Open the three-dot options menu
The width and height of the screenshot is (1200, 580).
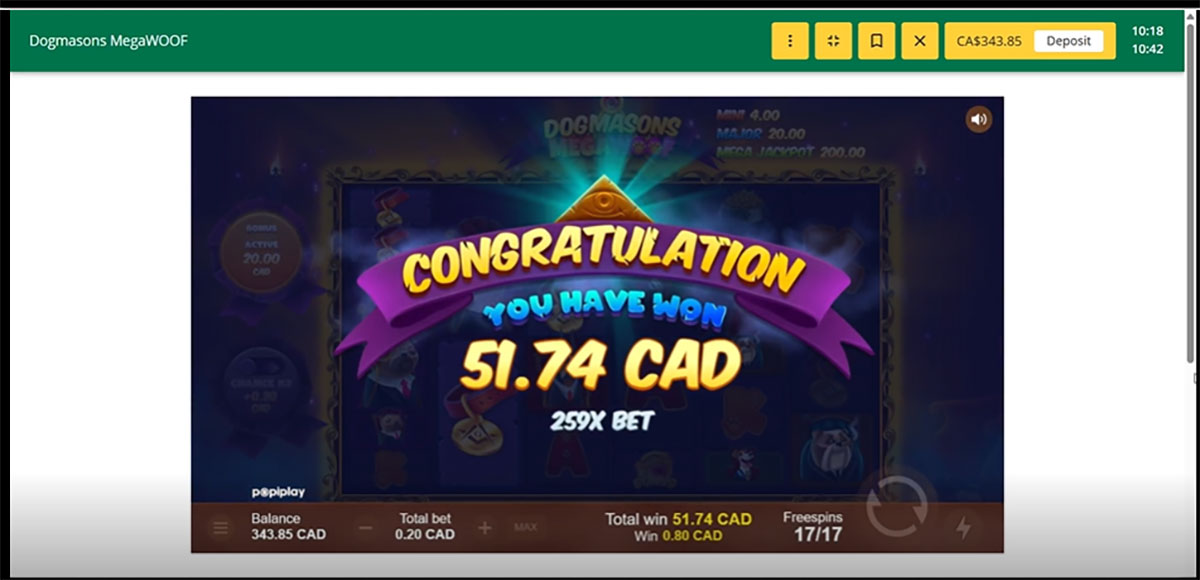790,41
